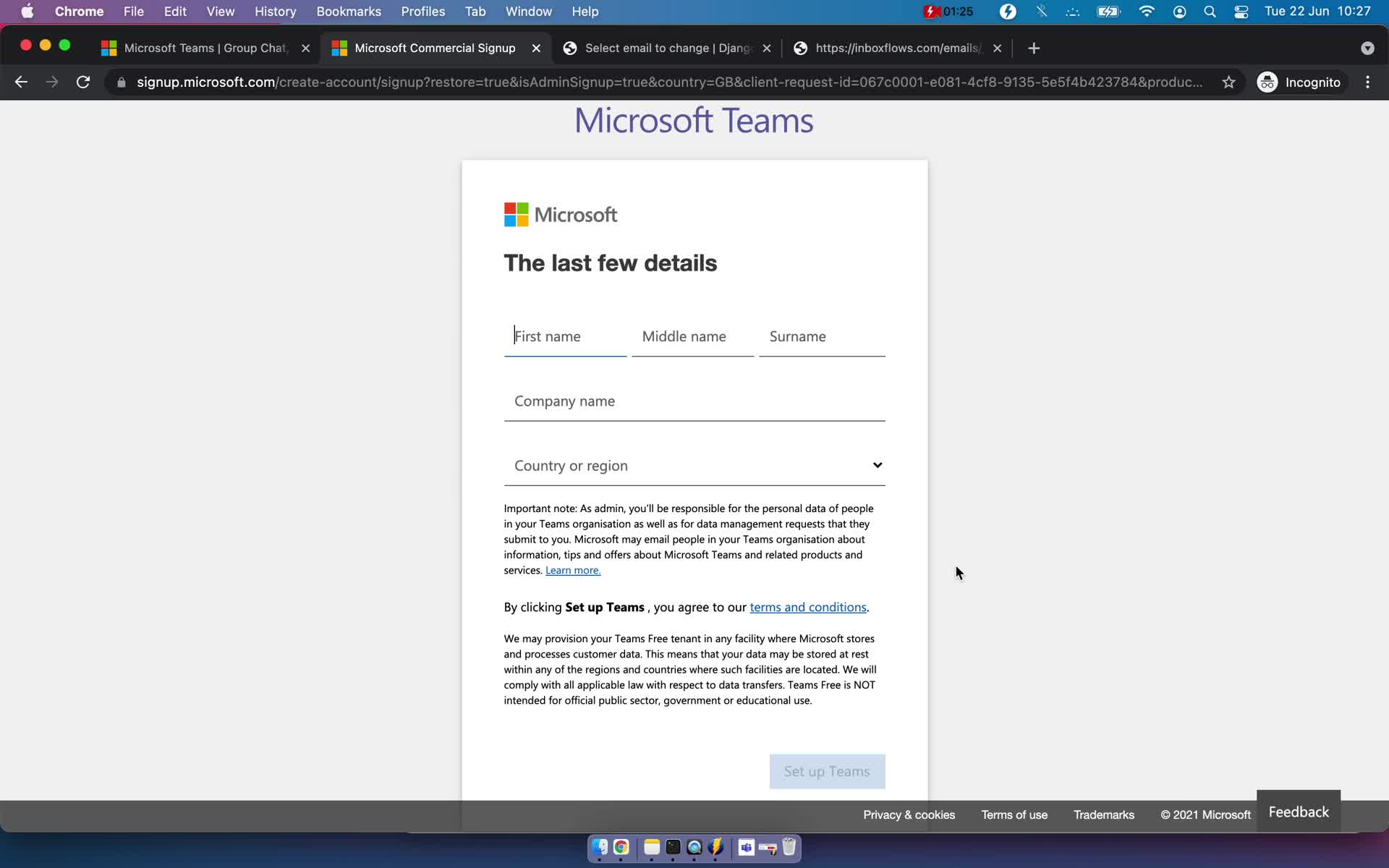Click the Middle name field
Viewport: 1389px width, 868px height.
coord(692,337)
